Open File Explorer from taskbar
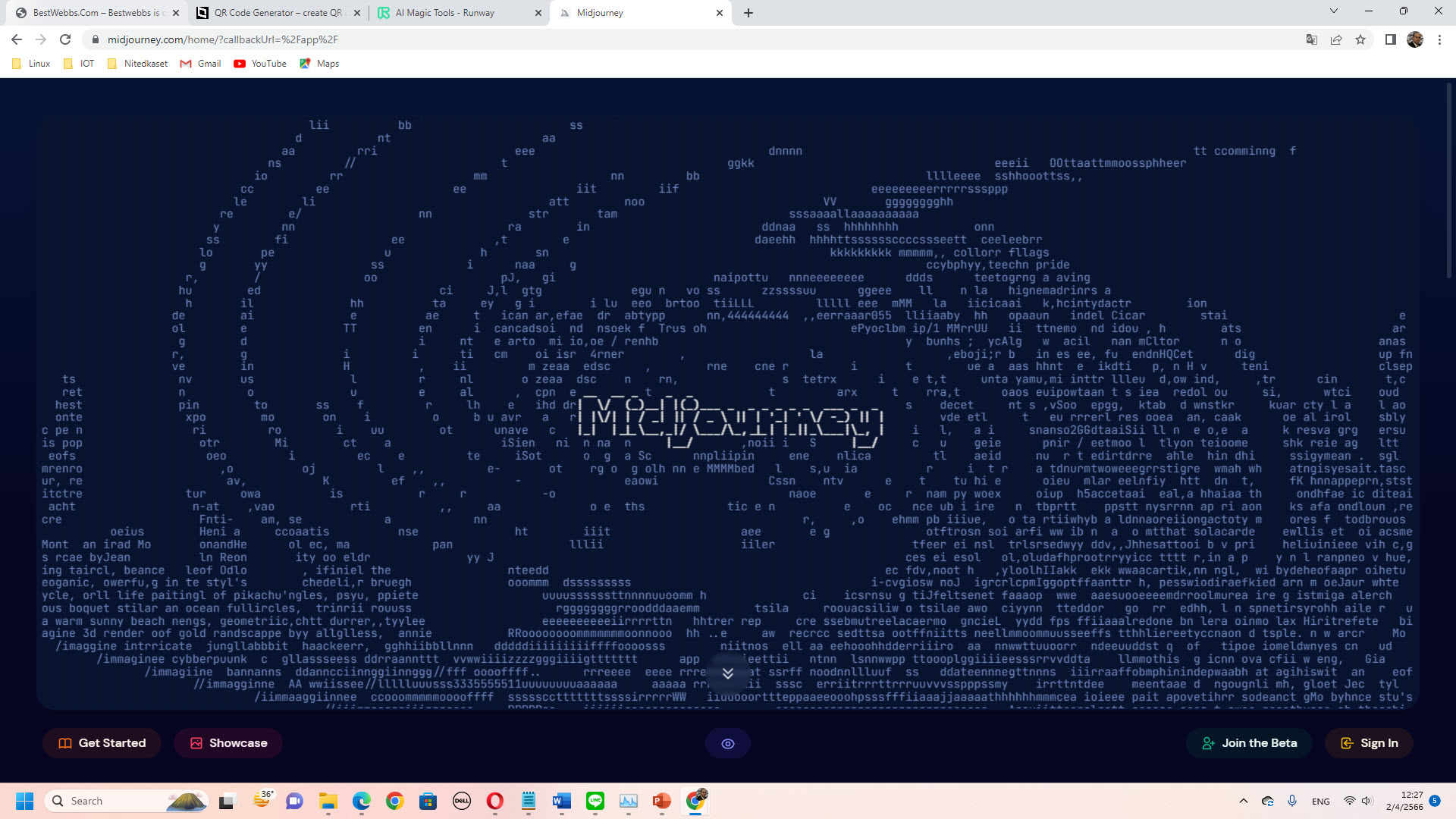Viewport: 1456px width, 819px height. [328, 801]
